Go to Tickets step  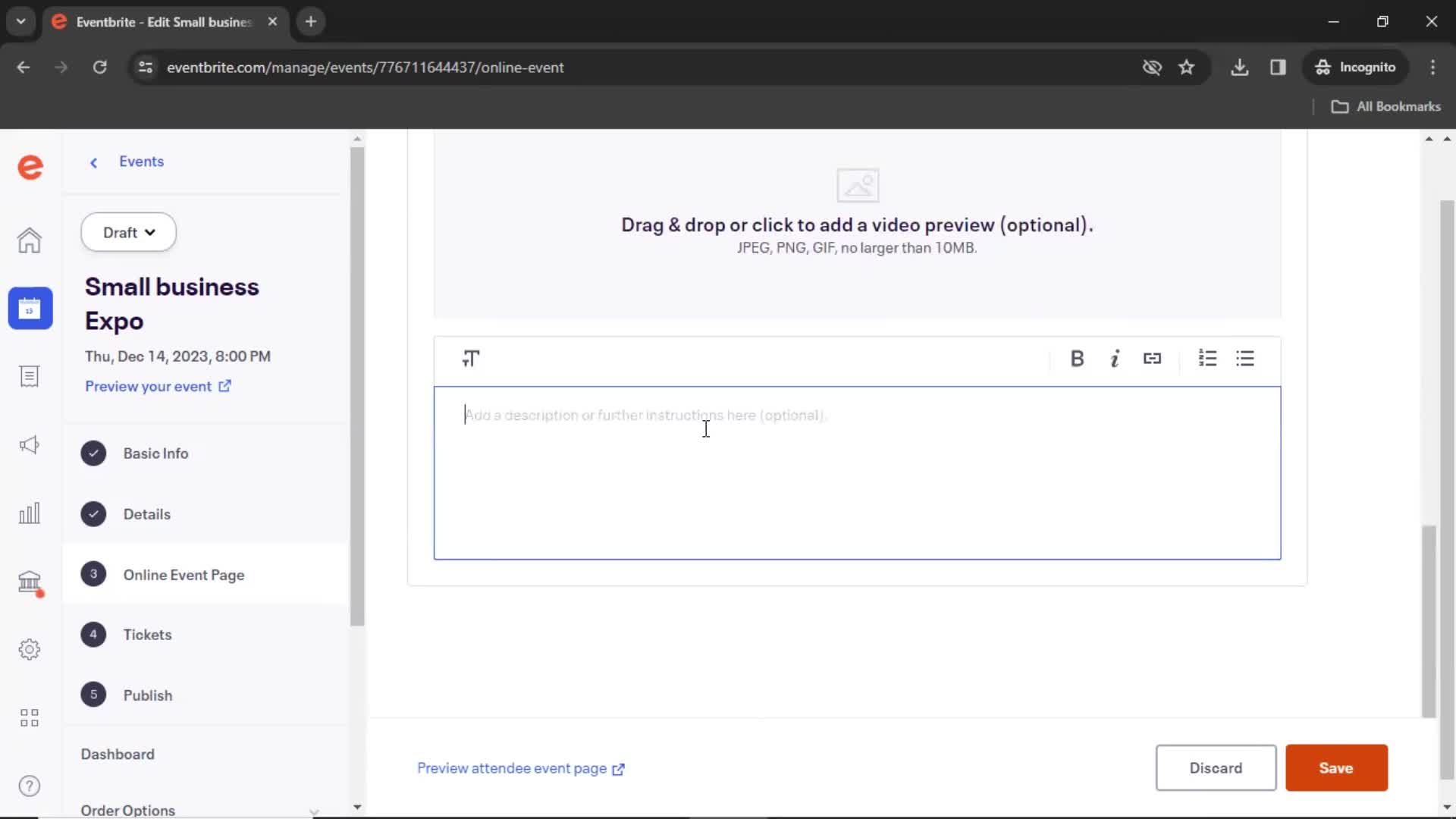click(147, 635)
